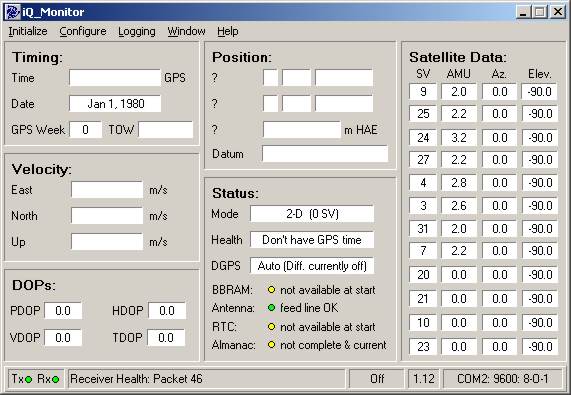Click the TOW field

166,130
